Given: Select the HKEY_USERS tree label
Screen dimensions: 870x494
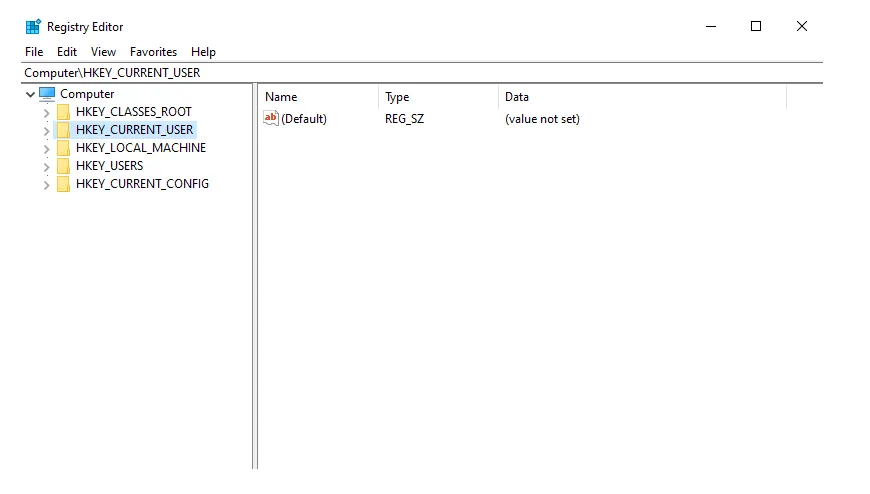Looking at the screenshot, I should (109, 165).
